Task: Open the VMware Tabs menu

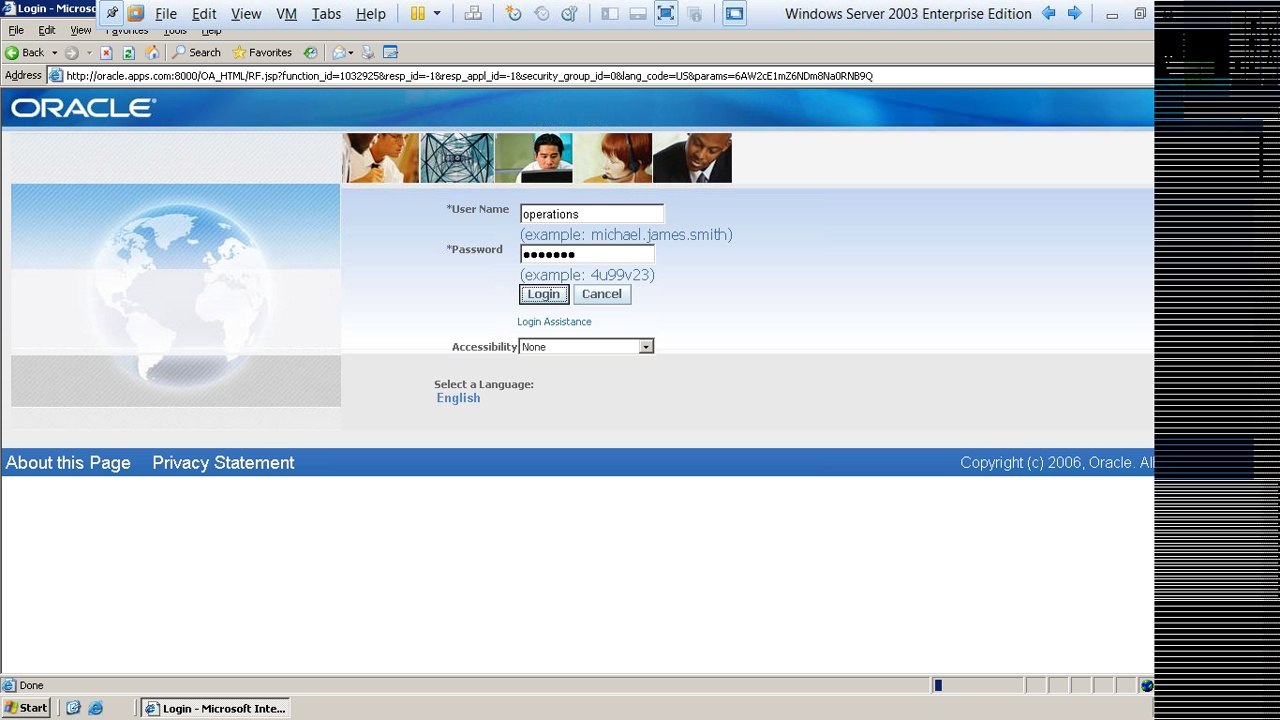Action: click(326, 14)
